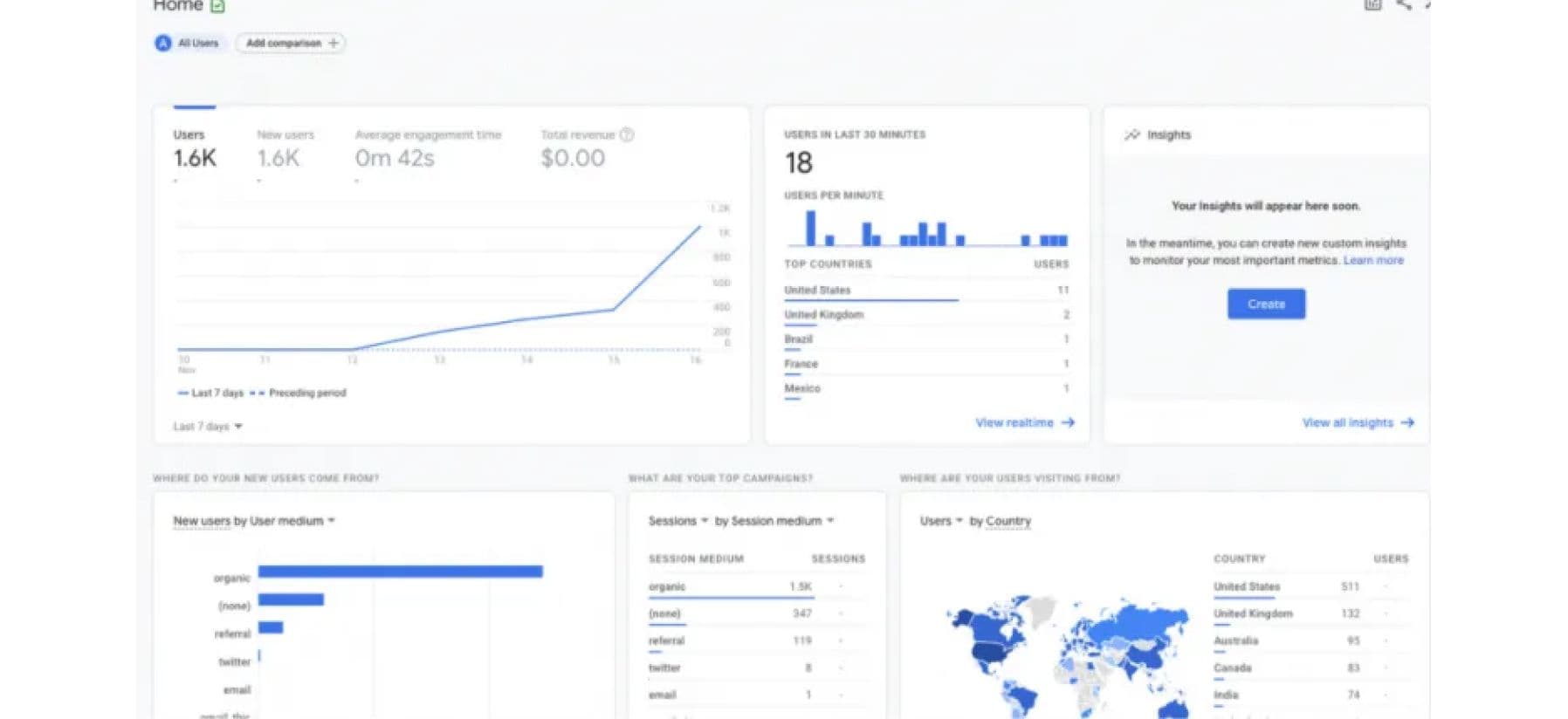Click the arrow icon beside View all insights
The height and width of the screenshot is (719, 1568).
coord(1407,422)
